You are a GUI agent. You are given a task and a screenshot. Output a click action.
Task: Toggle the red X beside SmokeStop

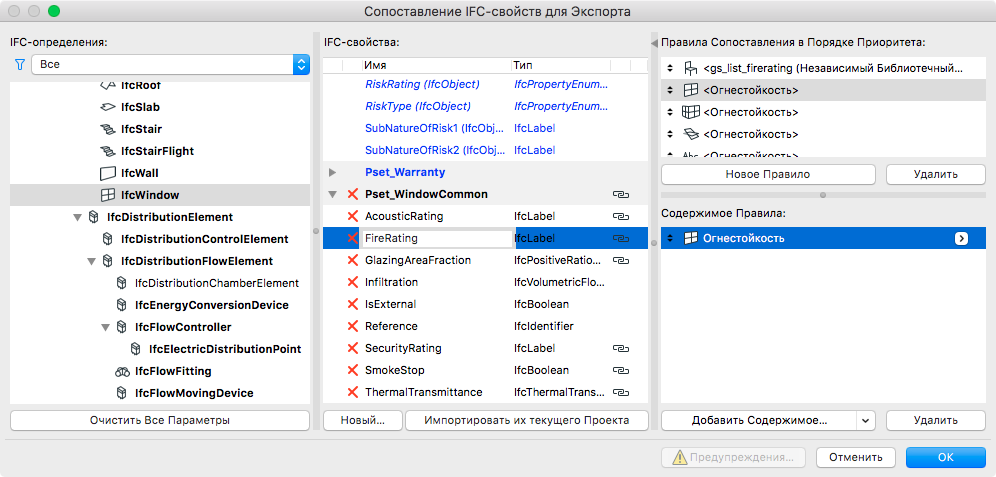click(352, 370)
